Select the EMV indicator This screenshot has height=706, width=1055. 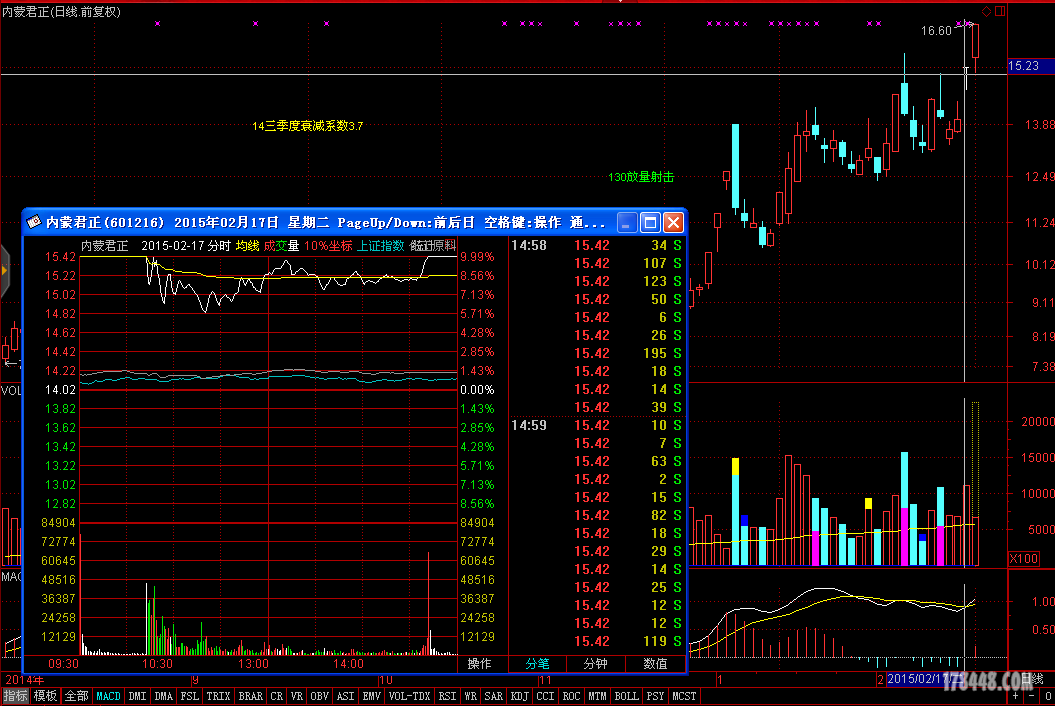(371, 697)
